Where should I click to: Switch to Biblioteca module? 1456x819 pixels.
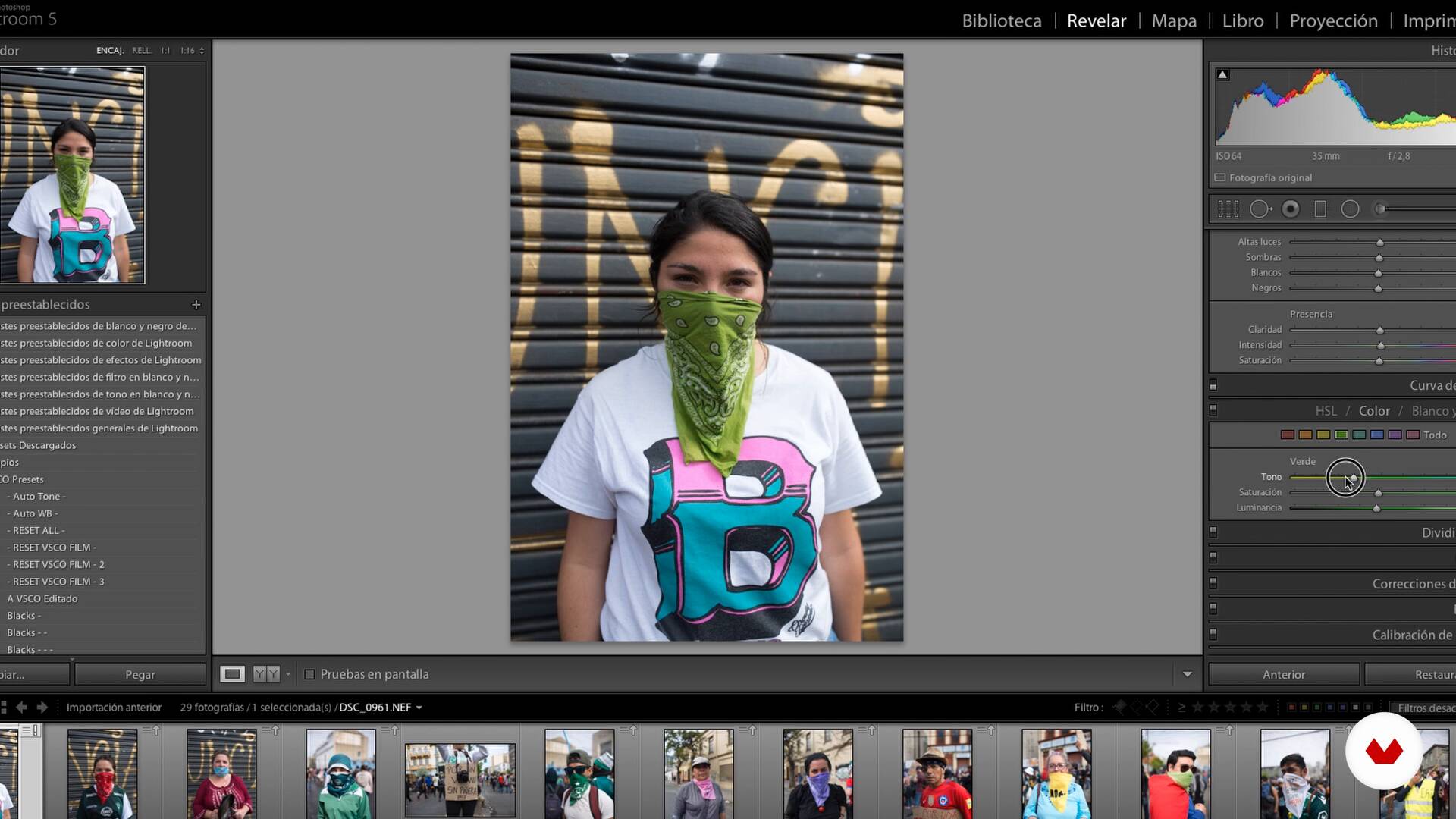pos(1002,20)
